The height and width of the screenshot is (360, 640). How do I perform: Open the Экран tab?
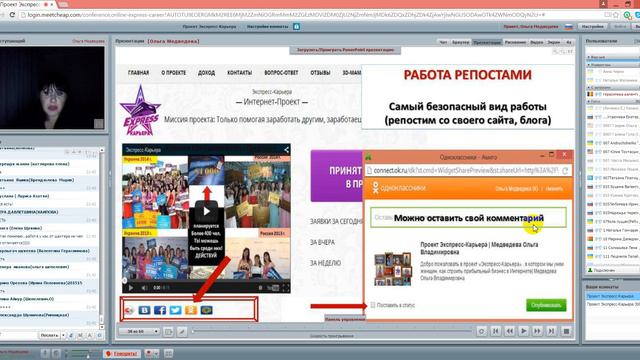coord(554,42)
